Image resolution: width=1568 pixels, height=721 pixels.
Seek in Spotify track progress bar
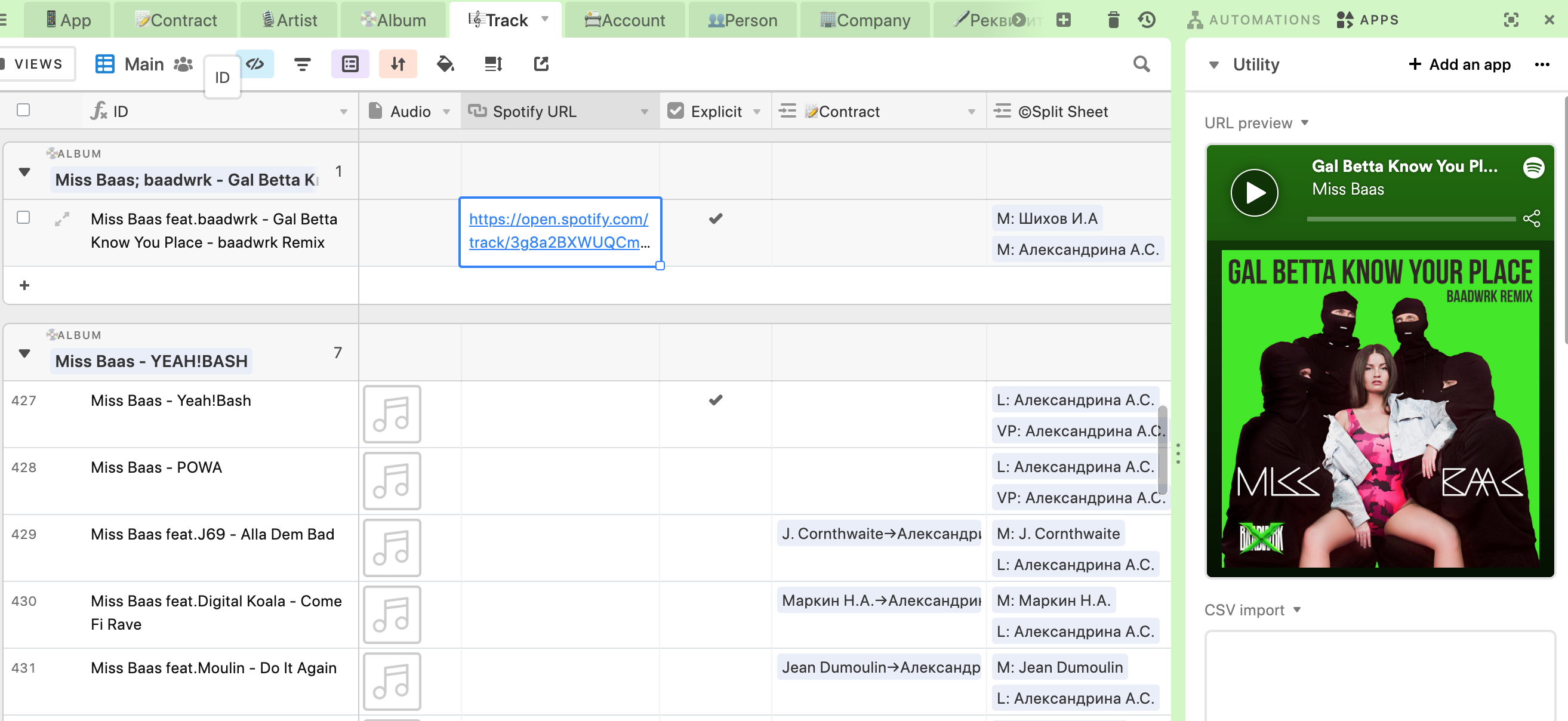pos(1411,219)
